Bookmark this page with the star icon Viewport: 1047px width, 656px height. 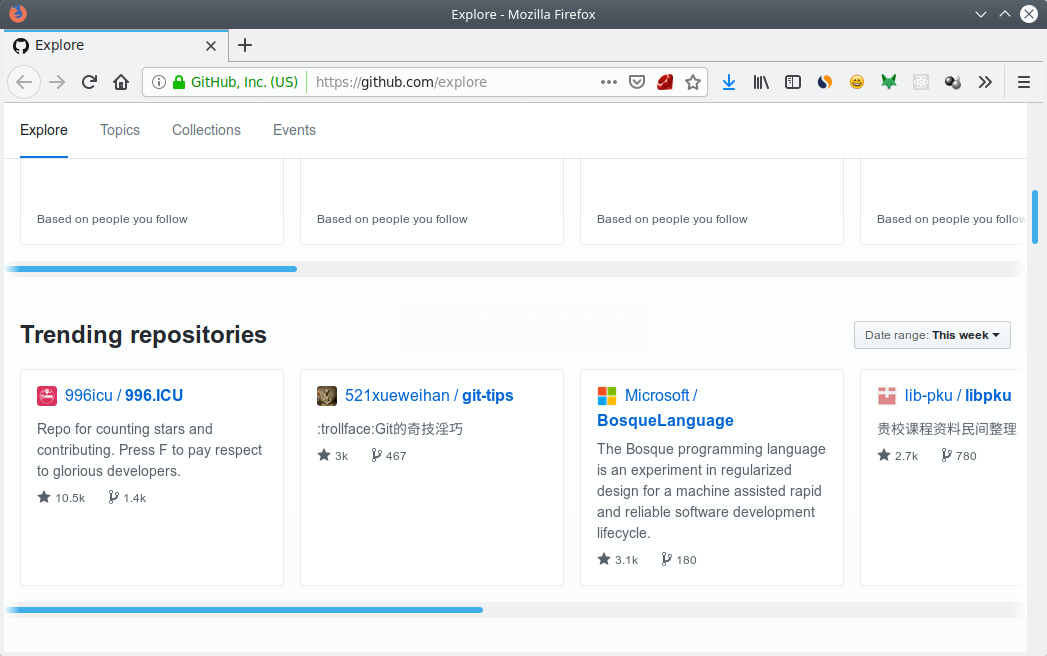(x=693, y=82)
